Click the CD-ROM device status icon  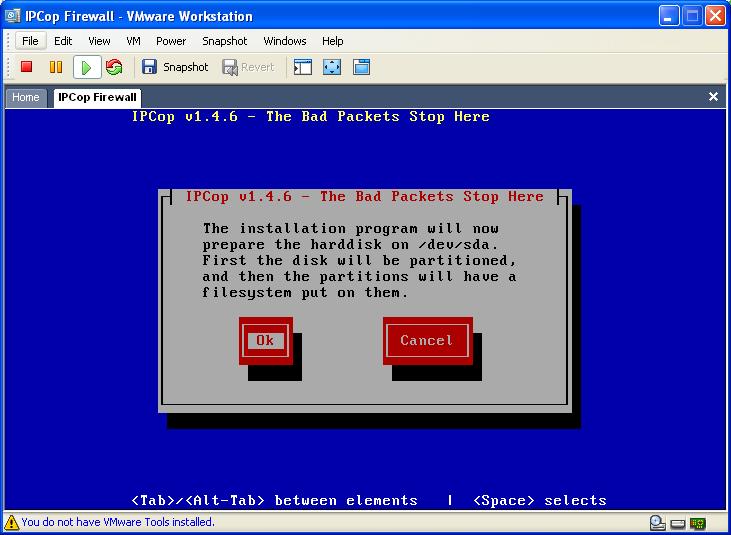pos(657,523)
